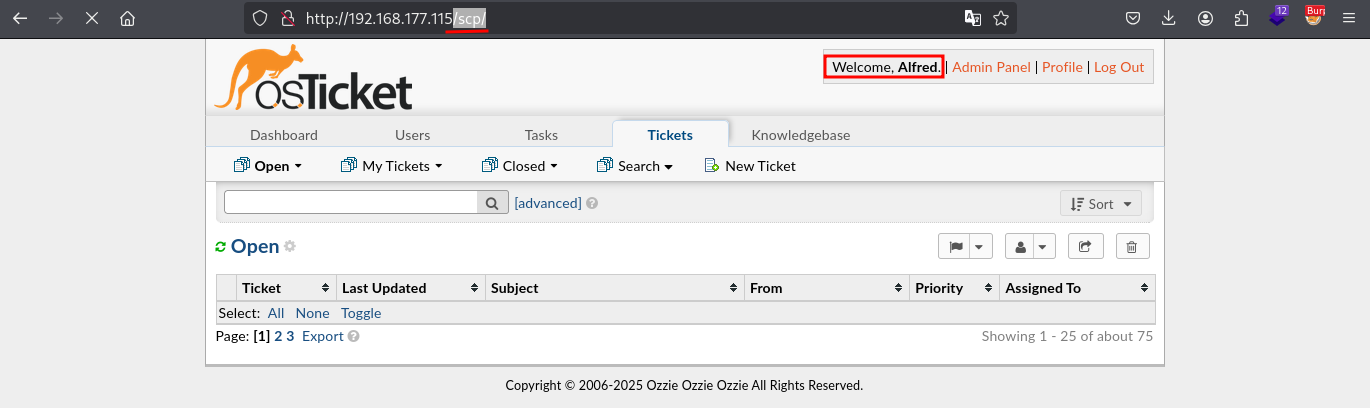Click the transfer tickets arrow icon
Viewport: 1370px width, 408px height.
click(1085, 246)
